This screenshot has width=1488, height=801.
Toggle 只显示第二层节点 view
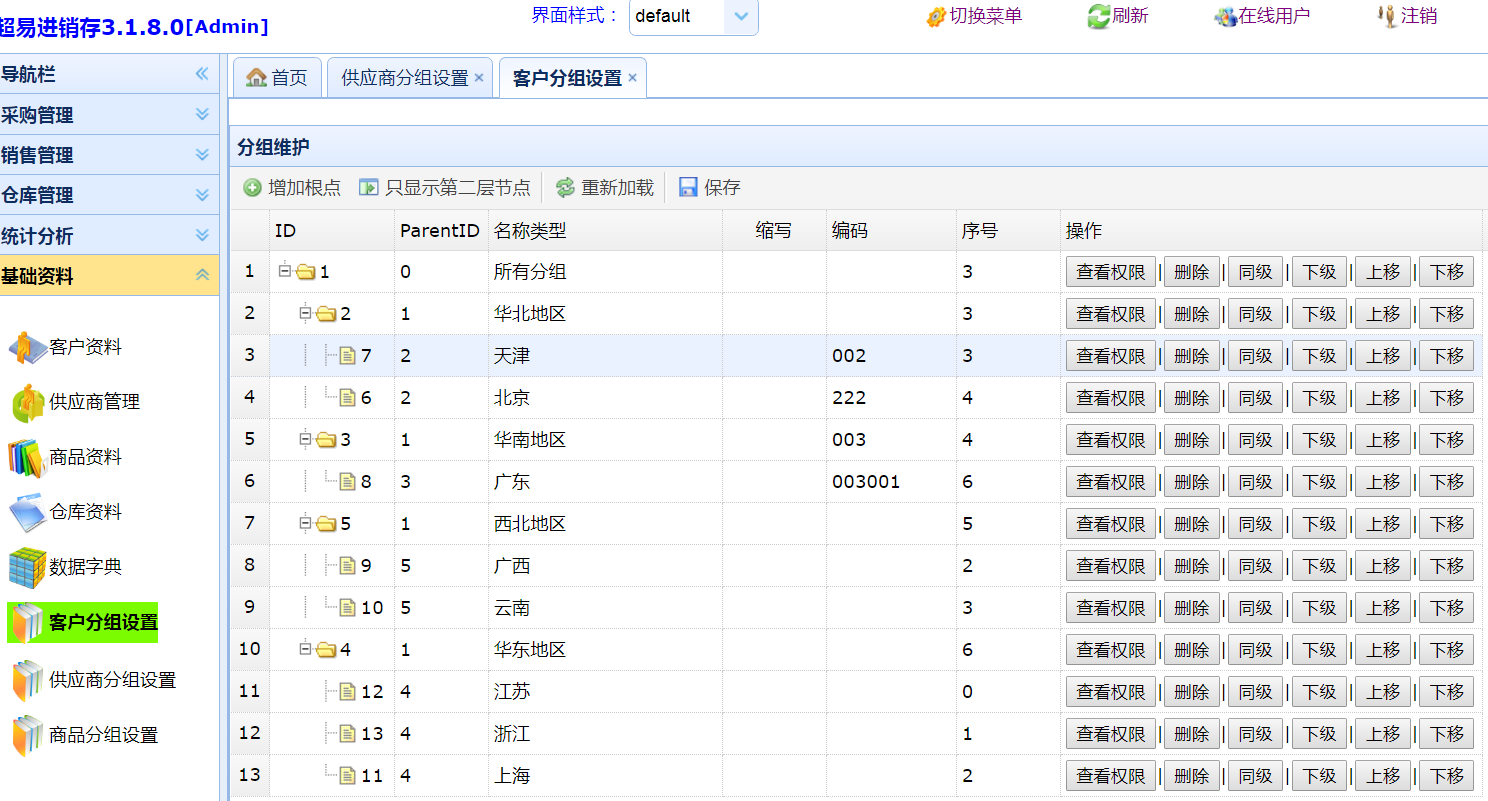point(445,188)
